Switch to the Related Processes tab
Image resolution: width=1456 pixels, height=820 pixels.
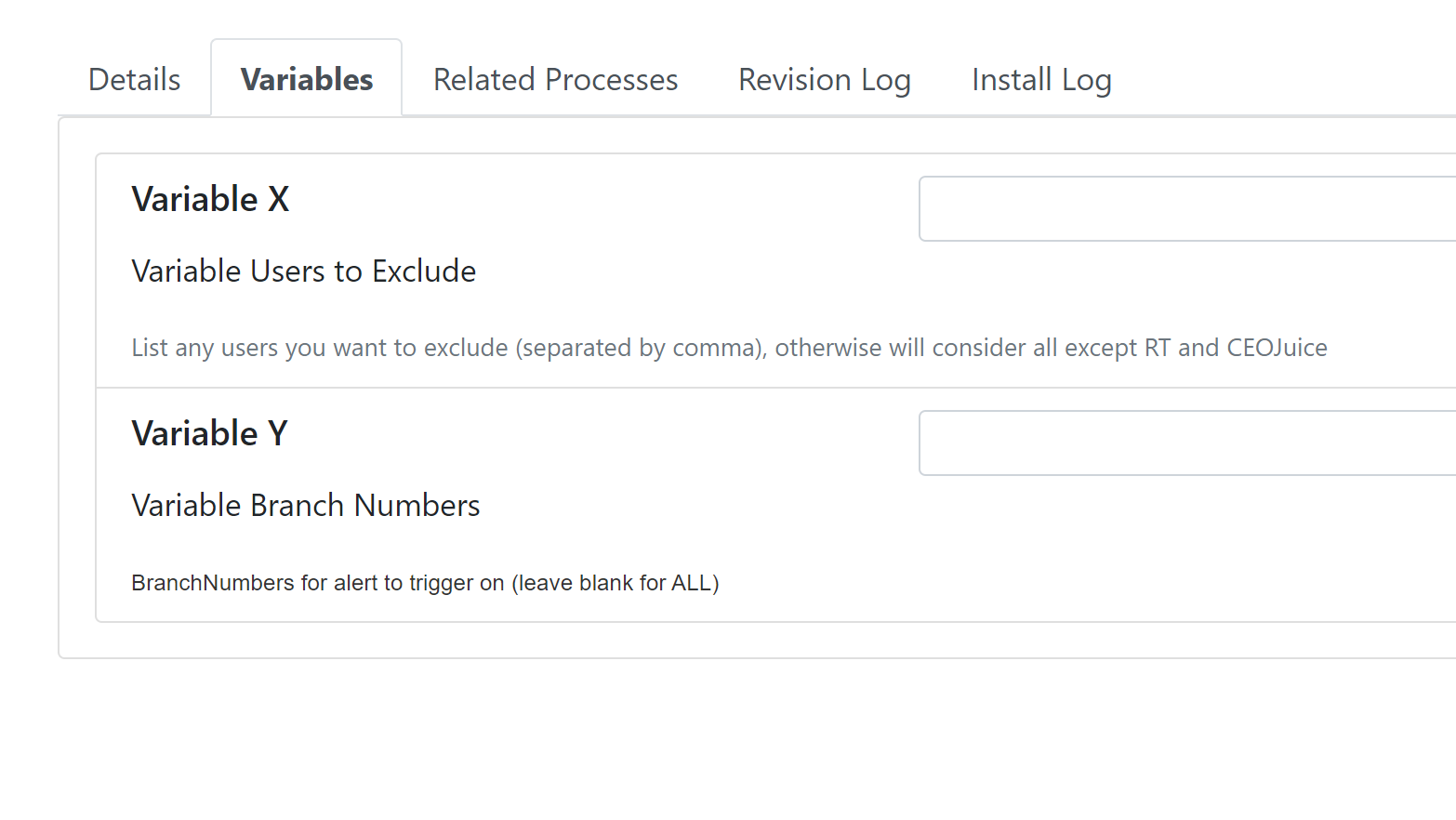coord(556,80)
